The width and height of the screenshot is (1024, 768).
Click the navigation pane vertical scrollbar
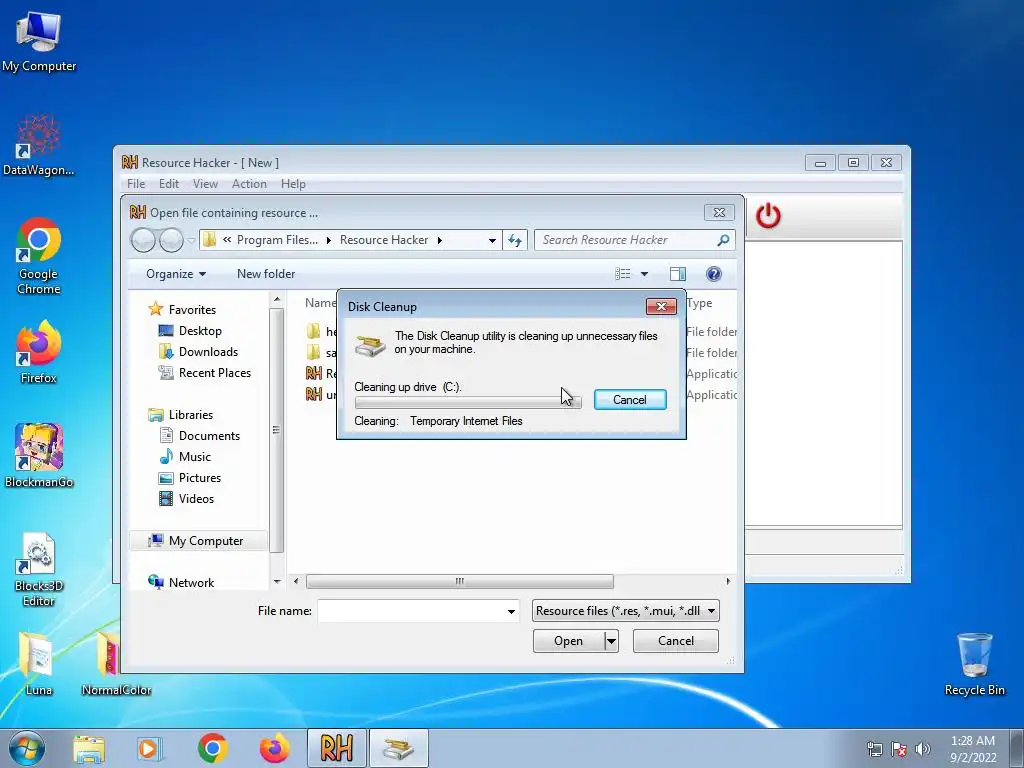point(276,430)
